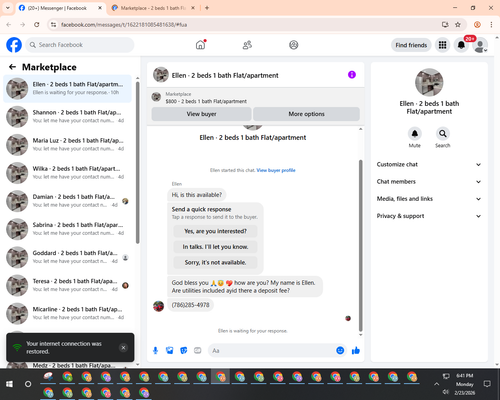Open the browser tab search dropdown arrow

pos(8,8)
